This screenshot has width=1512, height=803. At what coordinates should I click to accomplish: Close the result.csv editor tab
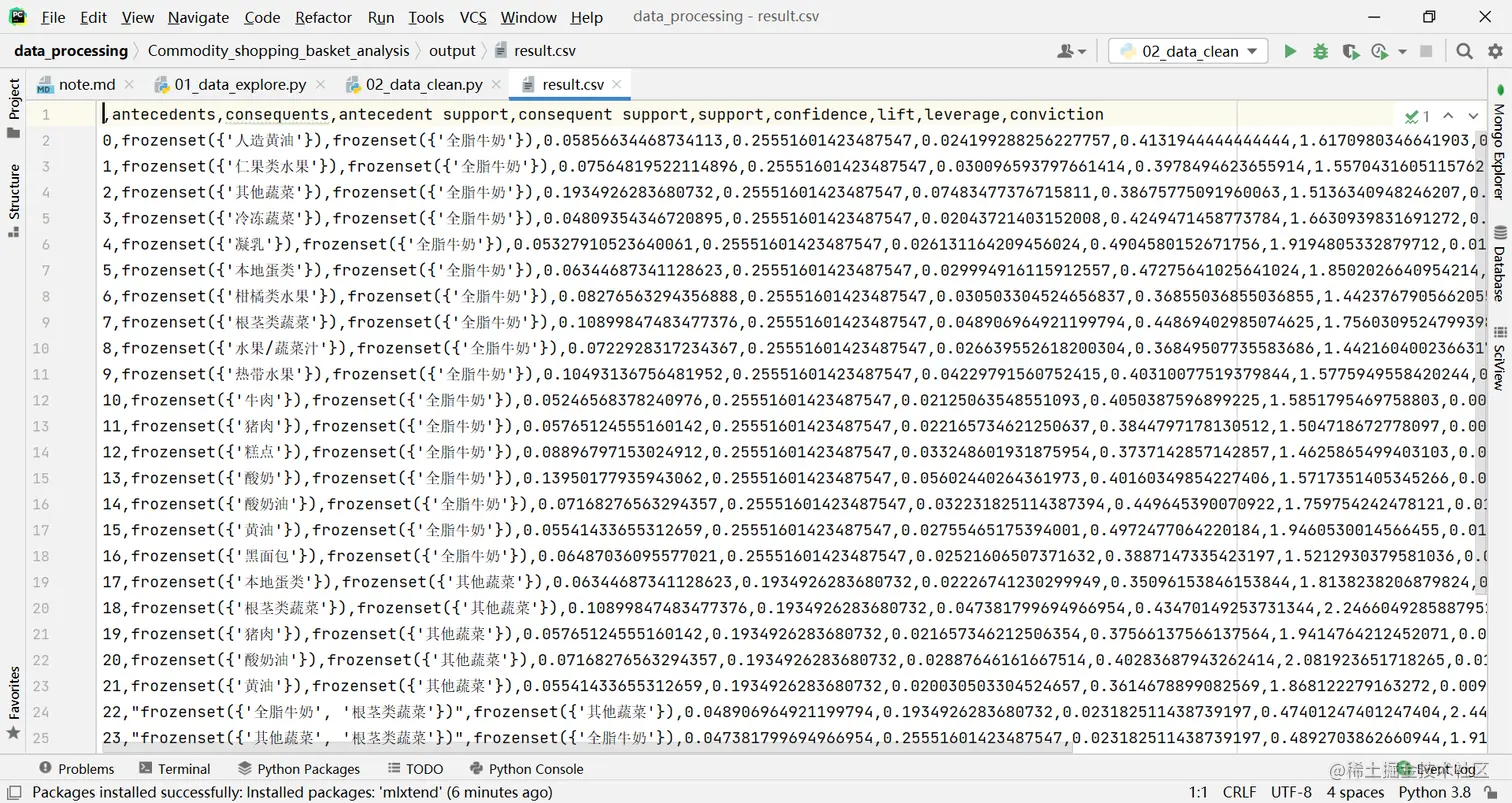point(617,85)
